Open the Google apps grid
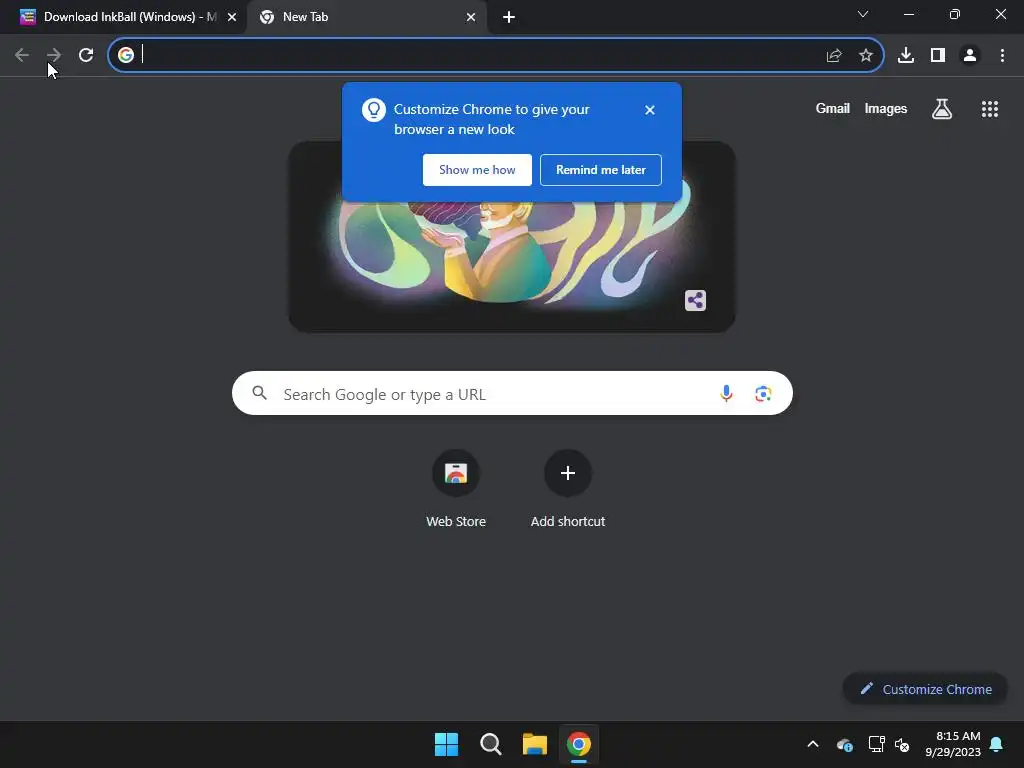Screen dimensions: 1024x768 point(989,109)
